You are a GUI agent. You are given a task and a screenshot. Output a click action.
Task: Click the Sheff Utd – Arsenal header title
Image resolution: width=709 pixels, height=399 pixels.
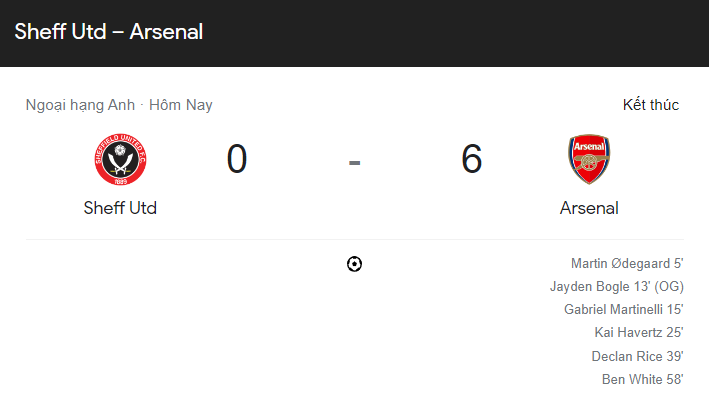coord(109,32)
